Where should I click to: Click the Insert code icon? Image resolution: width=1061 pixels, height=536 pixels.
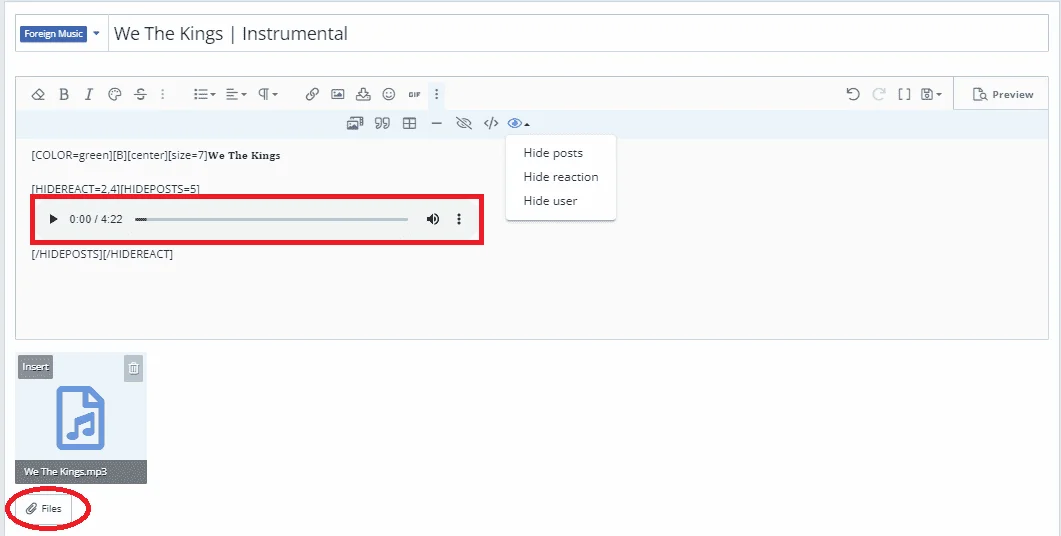pos(491,123)
